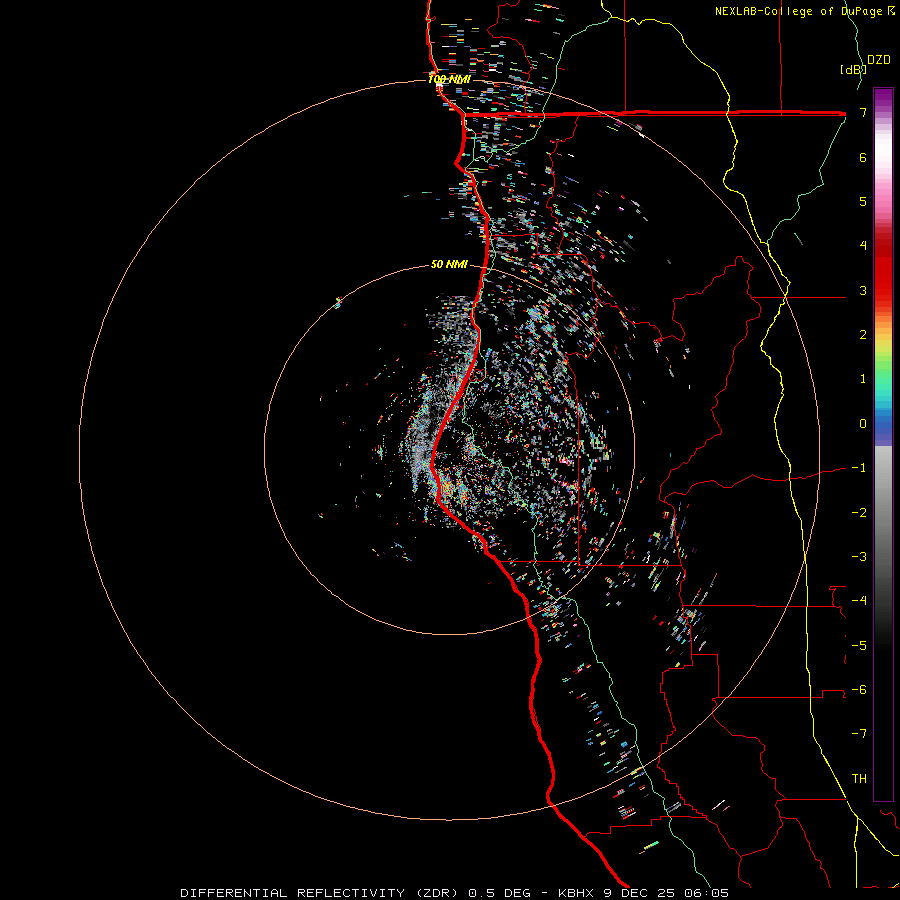Image resolution: width=900 pixels, height=900 pixels.
Task: Click the -4 value on the scale
Action: [x=859, y=601]
